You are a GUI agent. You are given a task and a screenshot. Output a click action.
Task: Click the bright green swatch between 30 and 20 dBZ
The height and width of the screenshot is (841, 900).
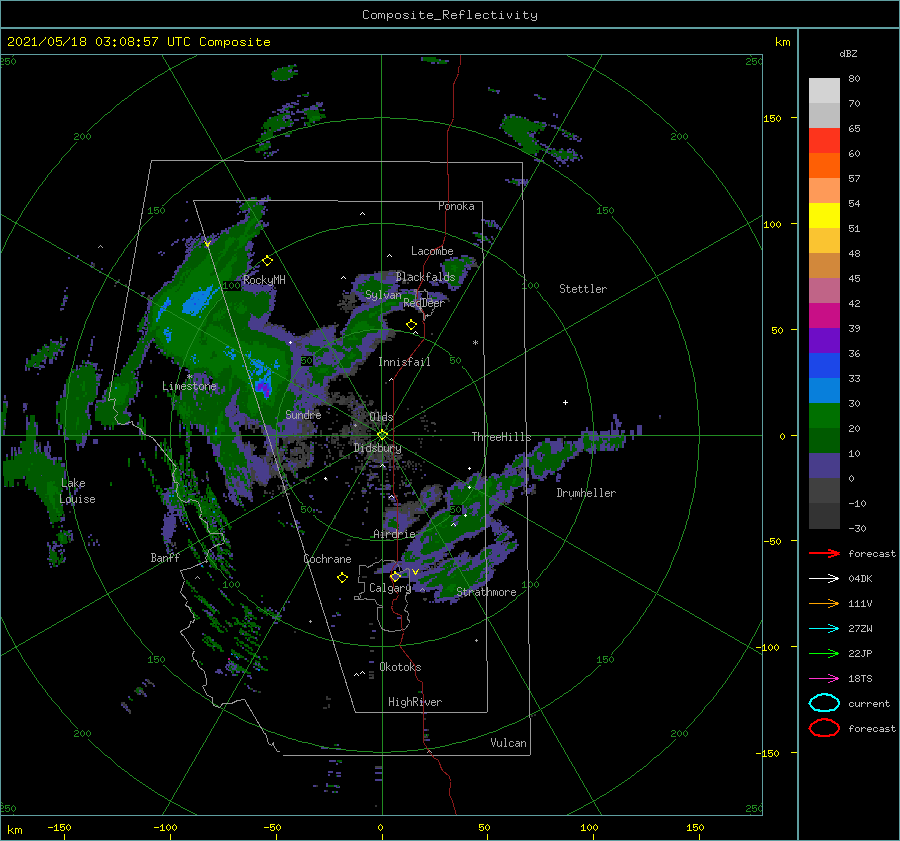[x=824, y=416]
